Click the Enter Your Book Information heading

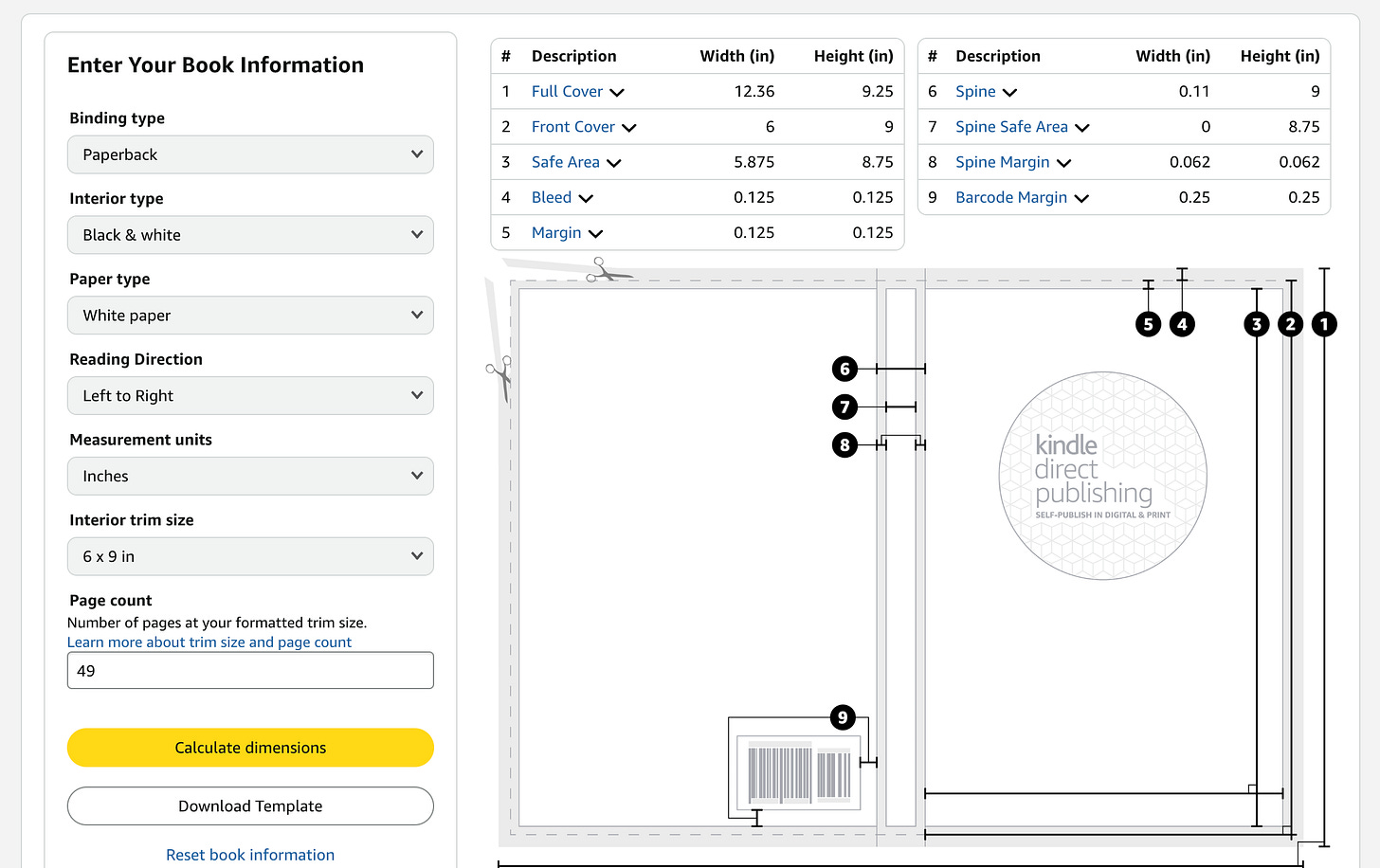216,64
